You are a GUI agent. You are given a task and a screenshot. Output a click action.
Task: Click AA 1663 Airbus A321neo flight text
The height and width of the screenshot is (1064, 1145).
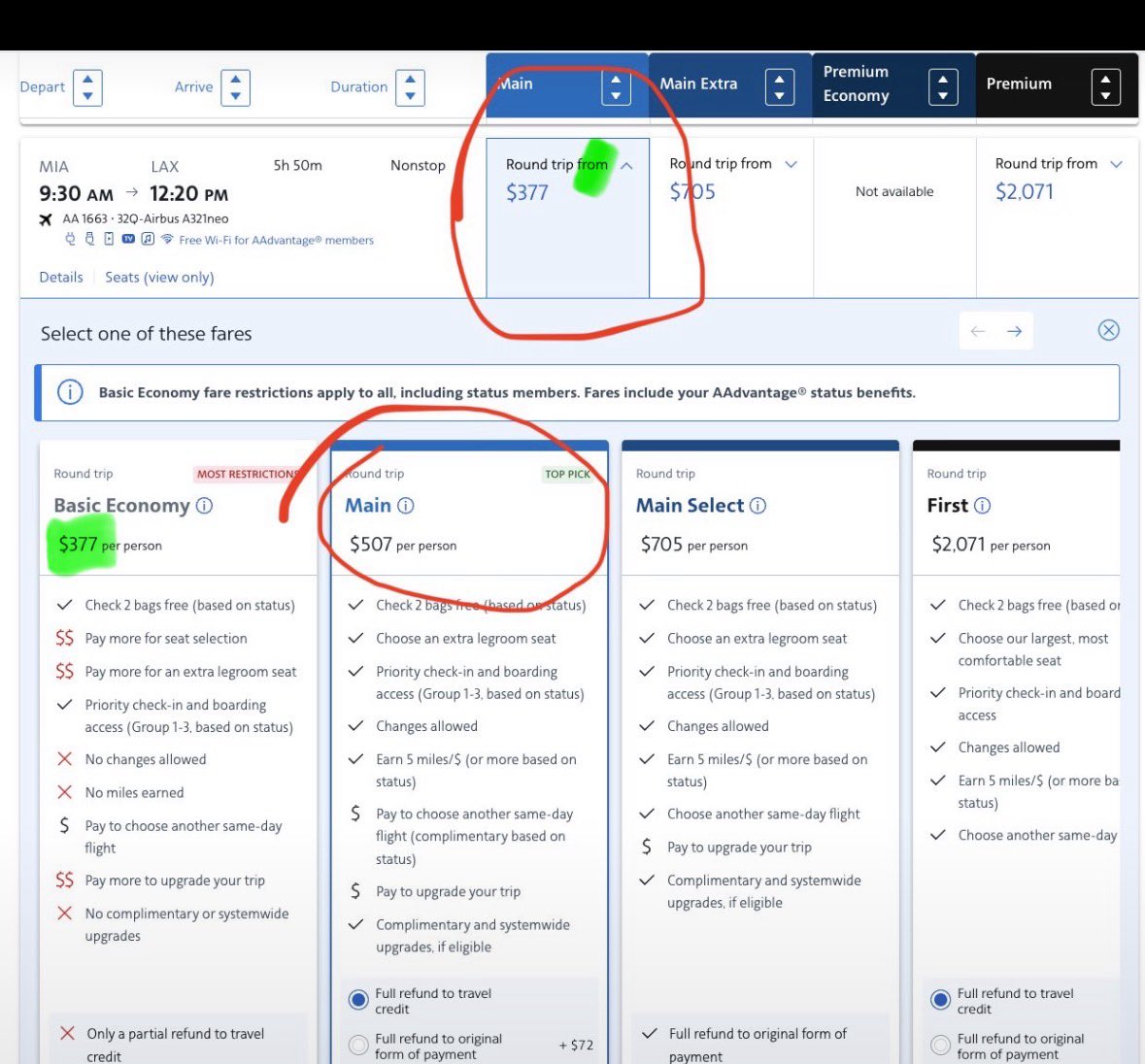(146, 219)
